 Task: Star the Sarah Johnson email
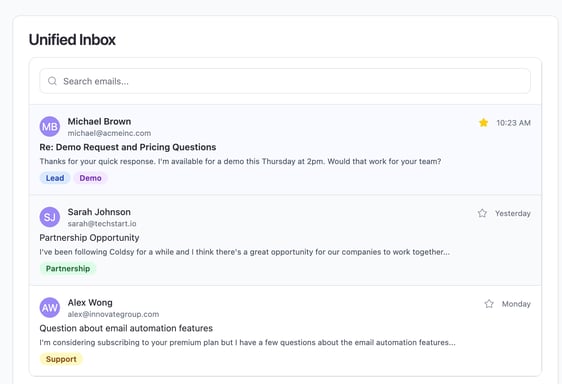pos(482,213)
